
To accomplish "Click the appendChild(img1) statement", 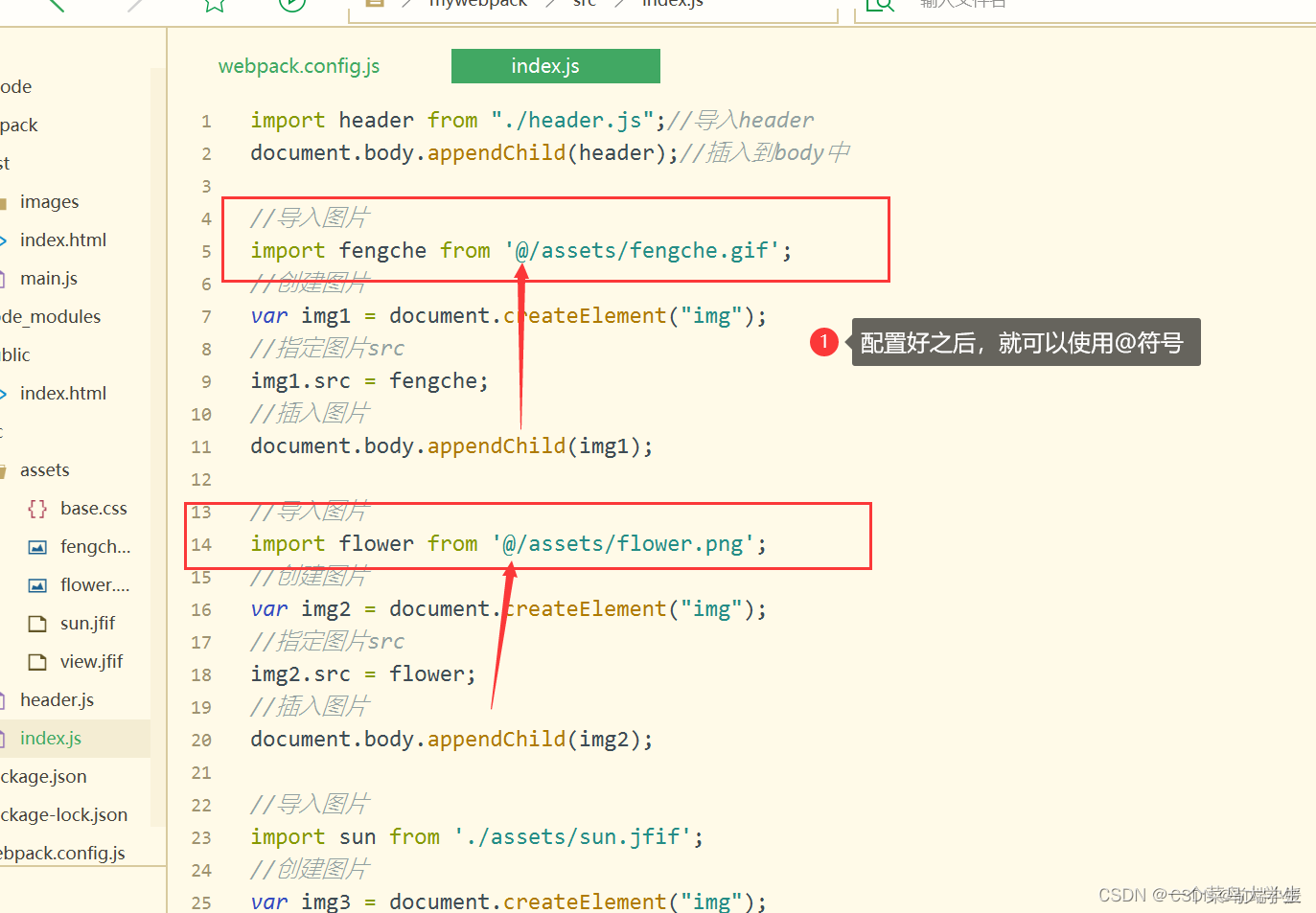I will pyautogui.click(x=451, y=446).
